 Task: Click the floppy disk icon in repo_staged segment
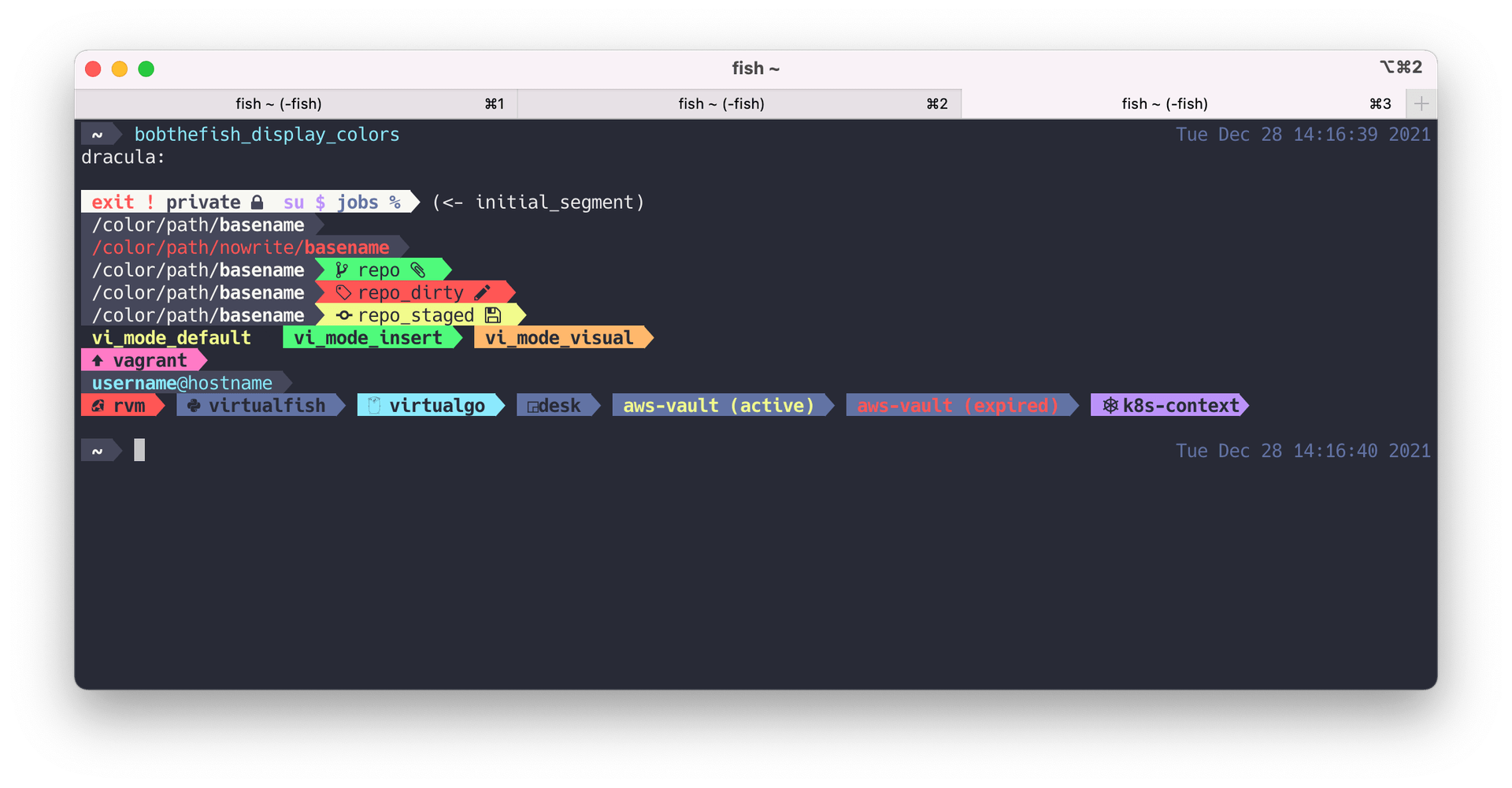coord(493,314)
